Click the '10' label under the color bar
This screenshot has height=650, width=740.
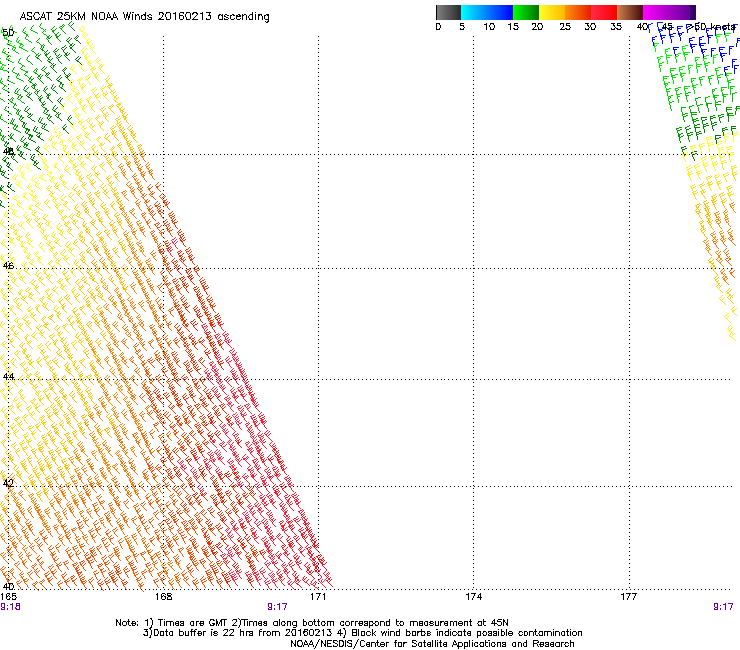click(x=489, y=27)
